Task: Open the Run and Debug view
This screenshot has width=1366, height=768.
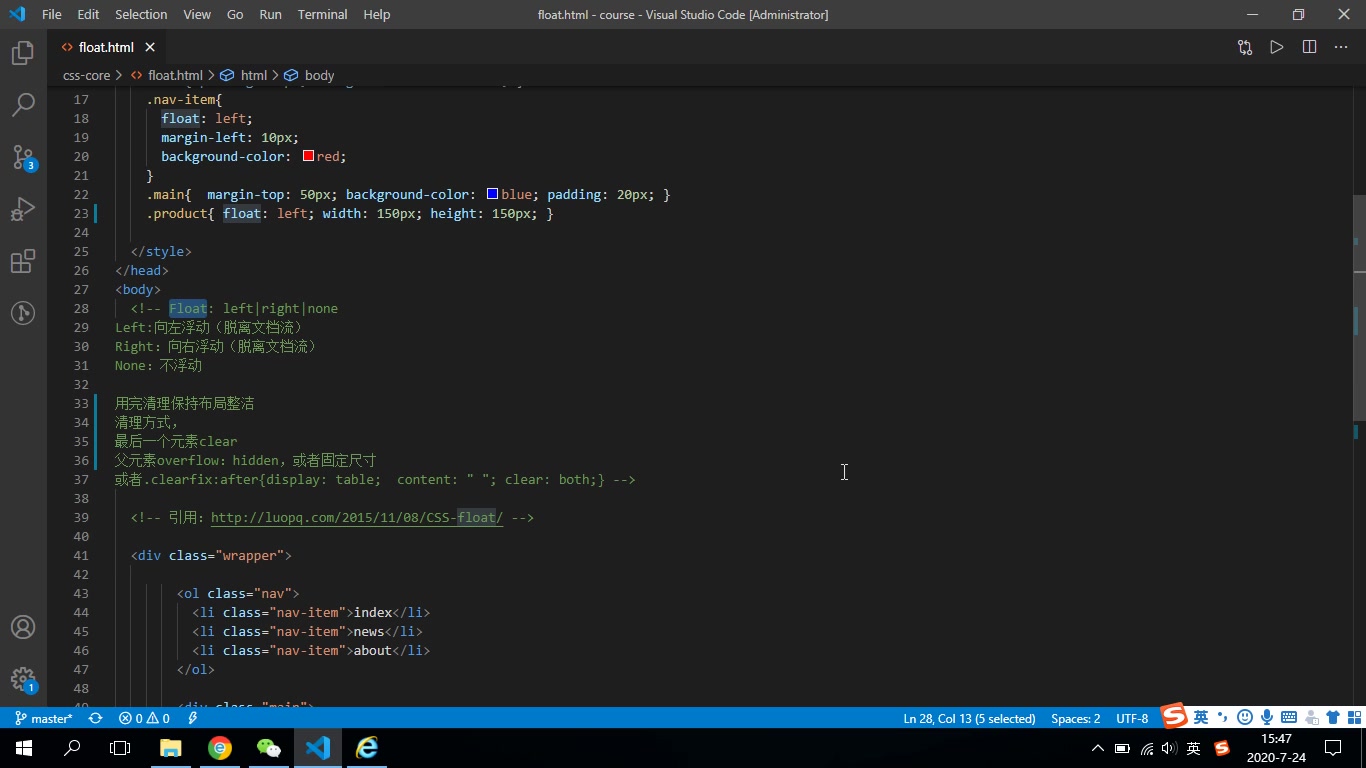Action: click(23, 209)
